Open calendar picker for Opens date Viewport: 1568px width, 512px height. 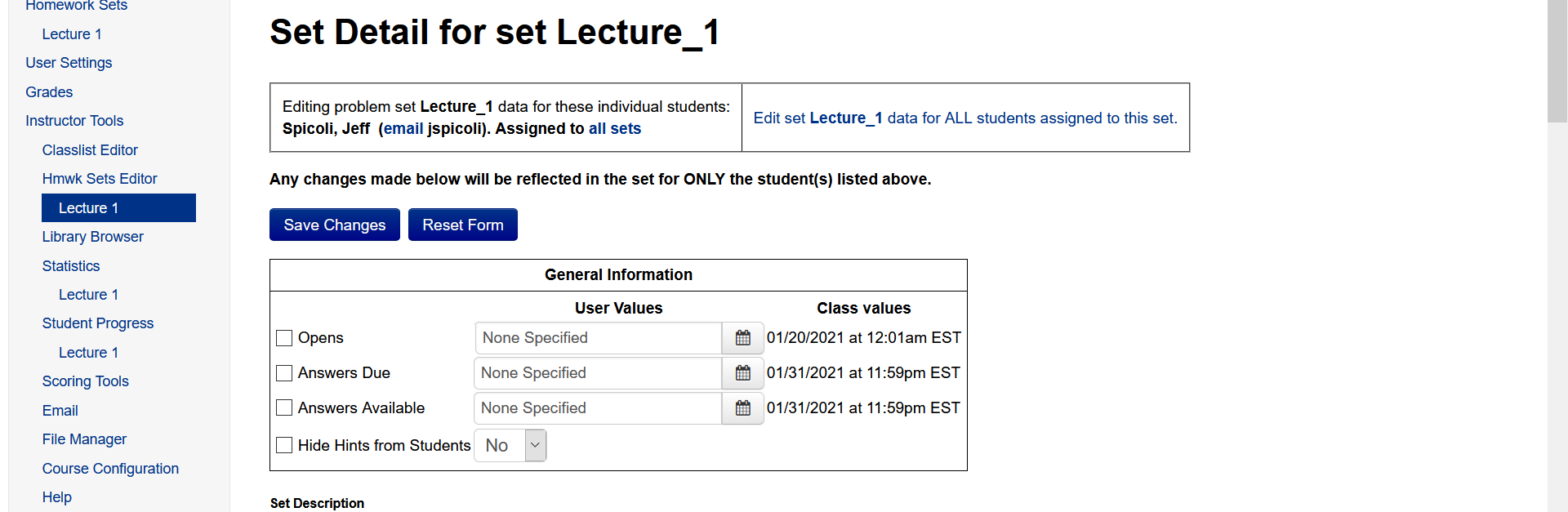742,338
